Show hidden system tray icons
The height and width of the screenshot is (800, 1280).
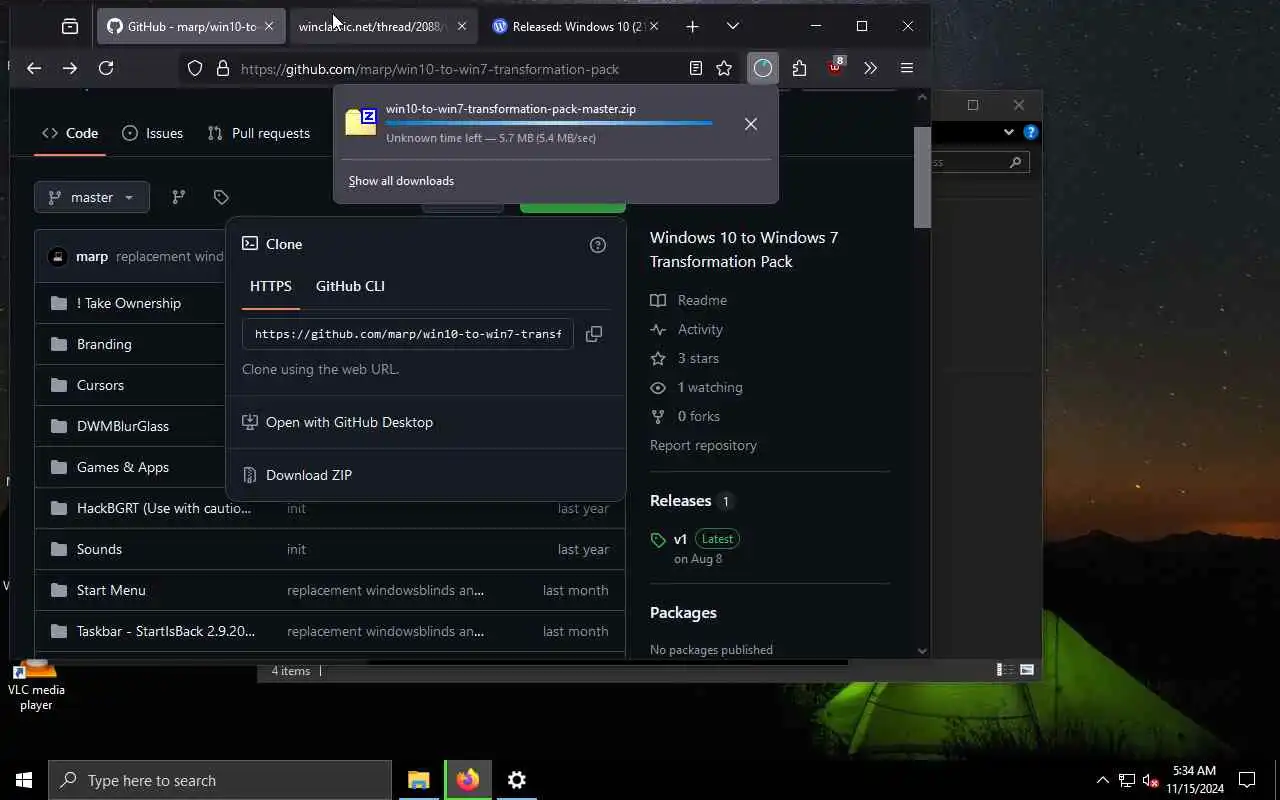[1102, 780]
